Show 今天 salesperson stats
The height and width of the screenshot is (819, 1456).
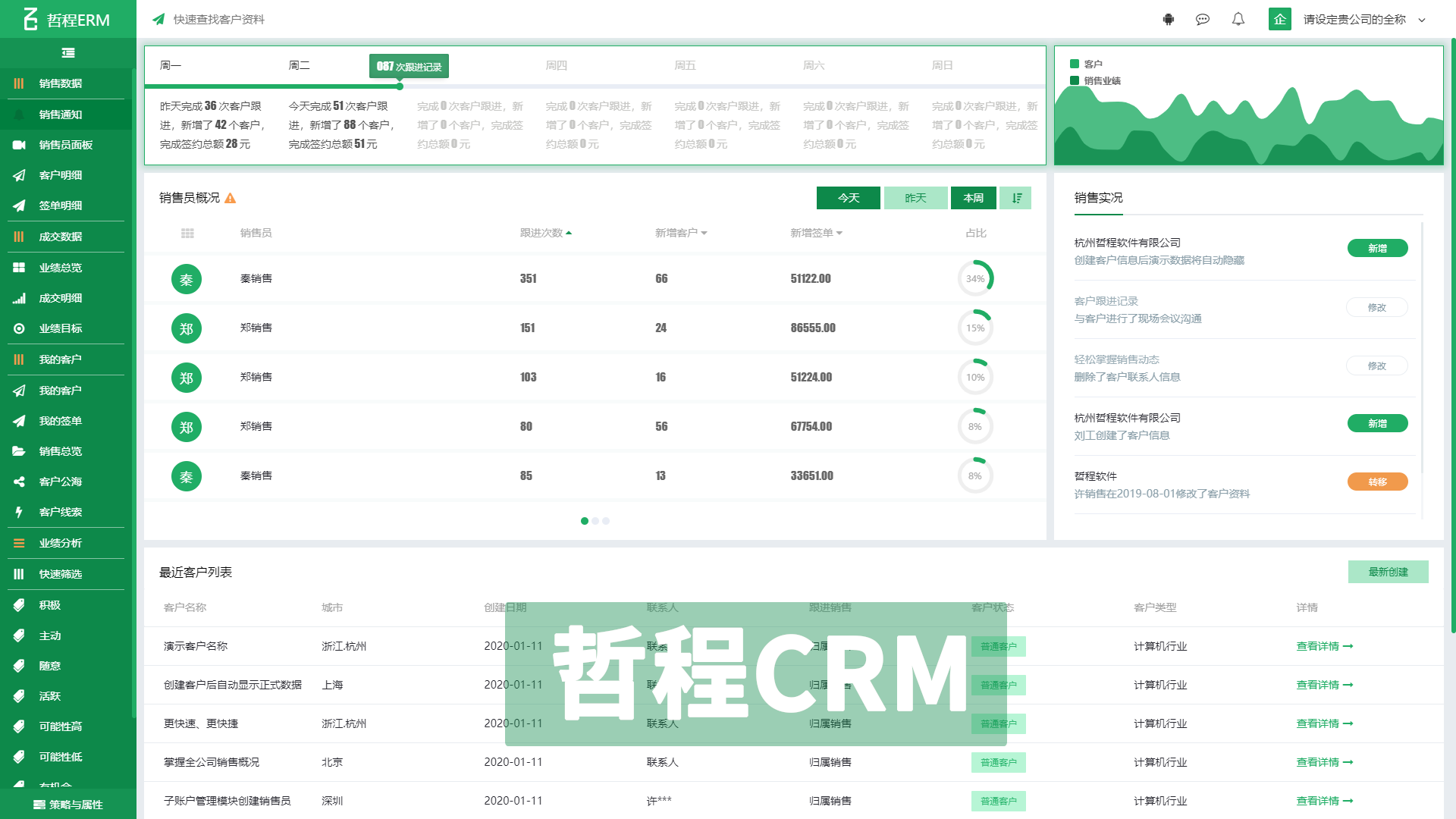click(x=849, y=198)
